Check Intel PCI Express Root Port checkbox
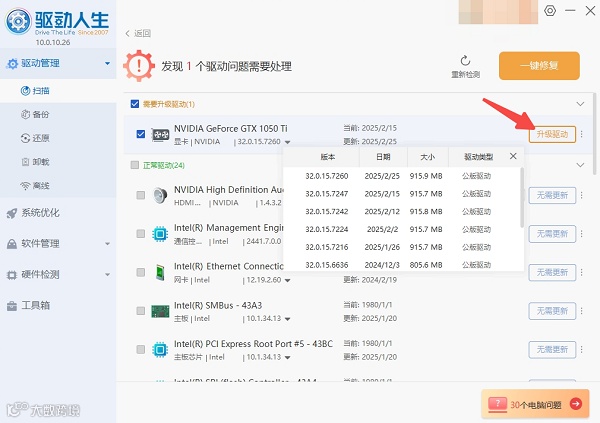This screenshot has height=423, width=600. click(x=141, y=350)
